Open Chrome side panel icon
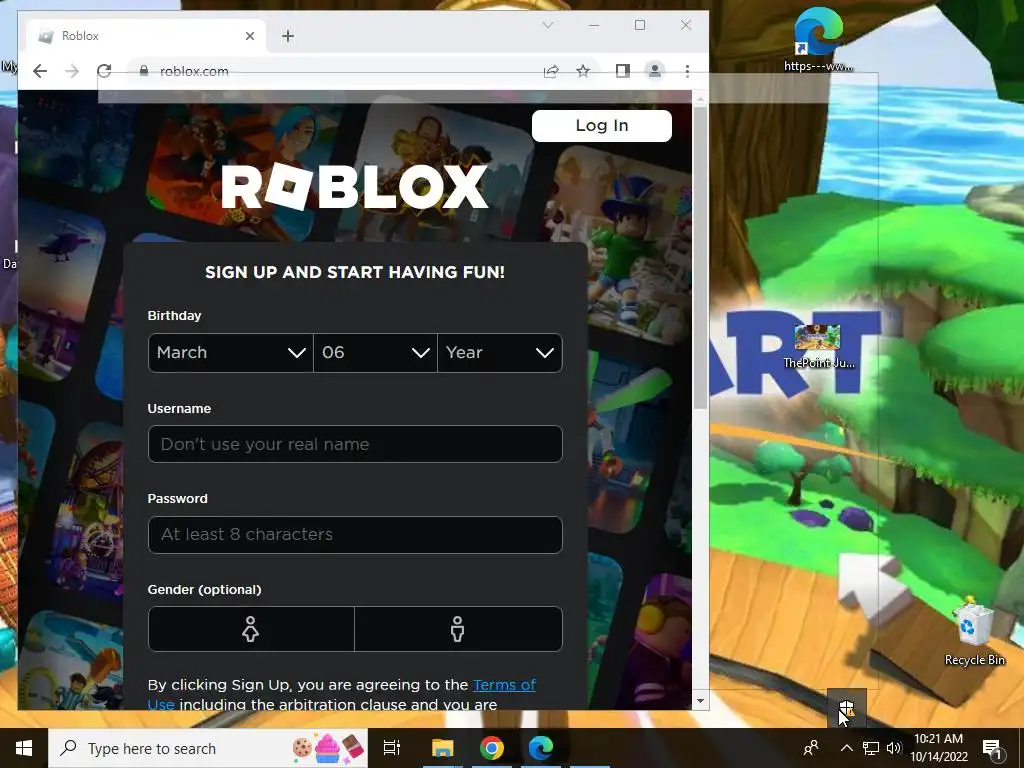The image size is (1024, 768). click(622, 71)
